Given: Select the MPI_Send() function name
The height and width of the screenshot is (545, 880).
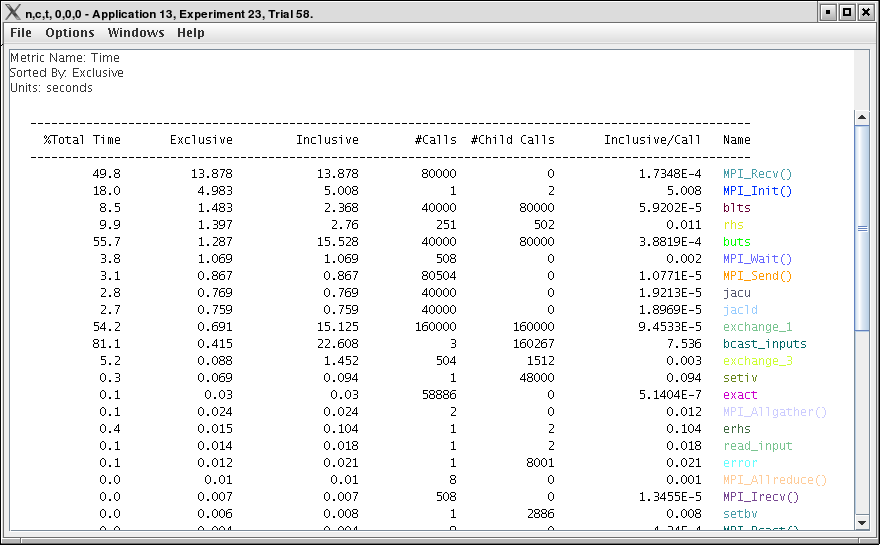Looking at the screenshot, I should coord(757,276).
